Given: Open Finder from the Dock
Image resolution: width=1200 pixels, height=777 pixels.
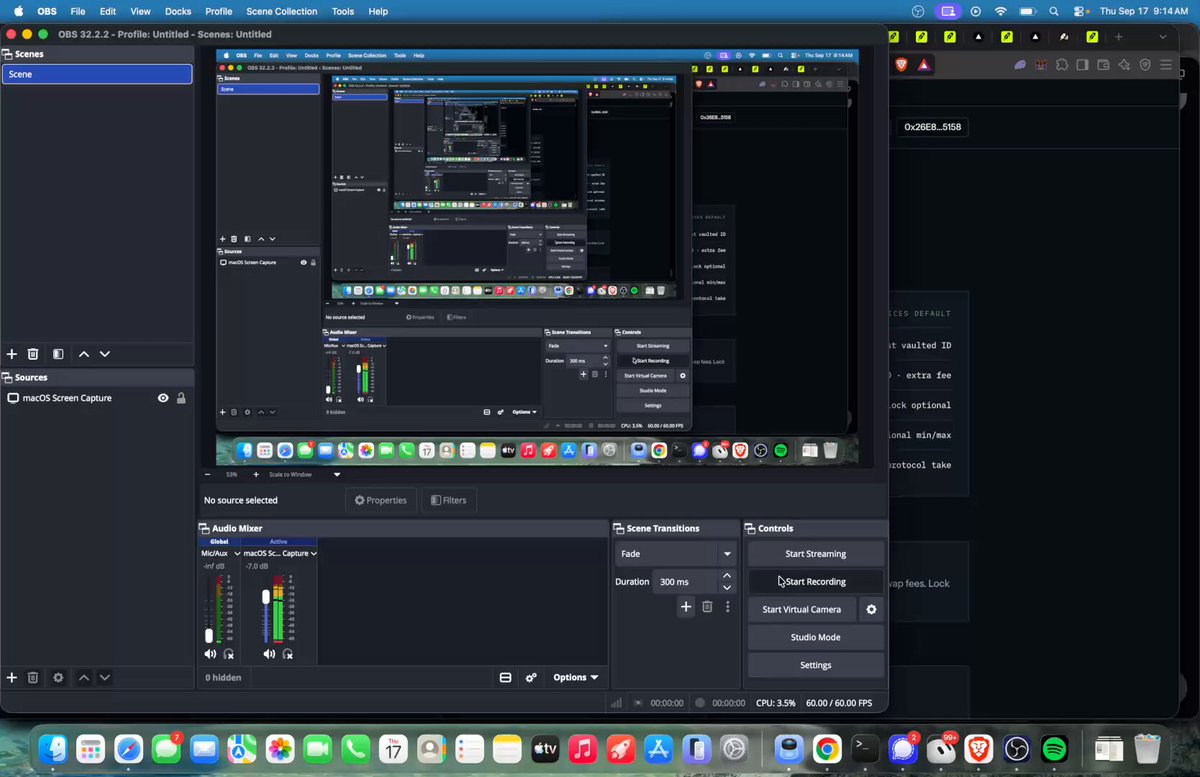Looking at the screenshot, I should [x=52, y=748].
